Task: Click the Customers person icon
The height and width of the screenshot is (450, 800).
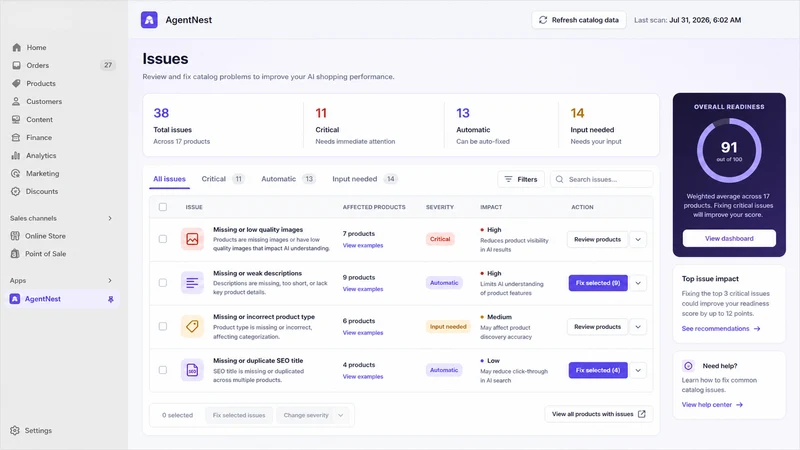Action: click(x=16, y=102)
